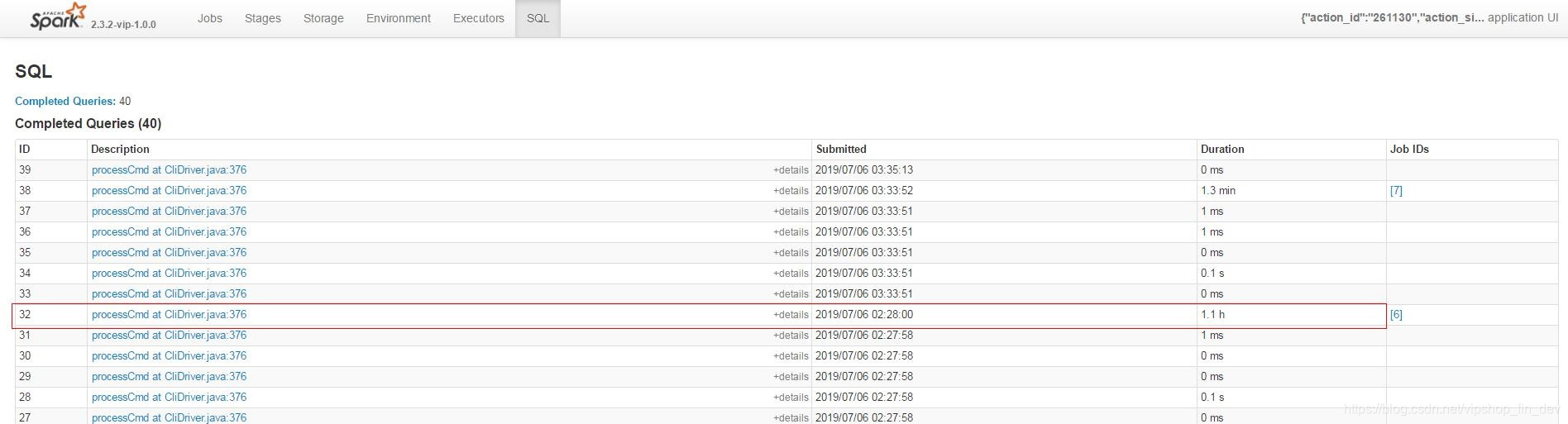Open Job ID [7] link
The height and width of the screenshot is (424, 1568).
[1396, 191]
